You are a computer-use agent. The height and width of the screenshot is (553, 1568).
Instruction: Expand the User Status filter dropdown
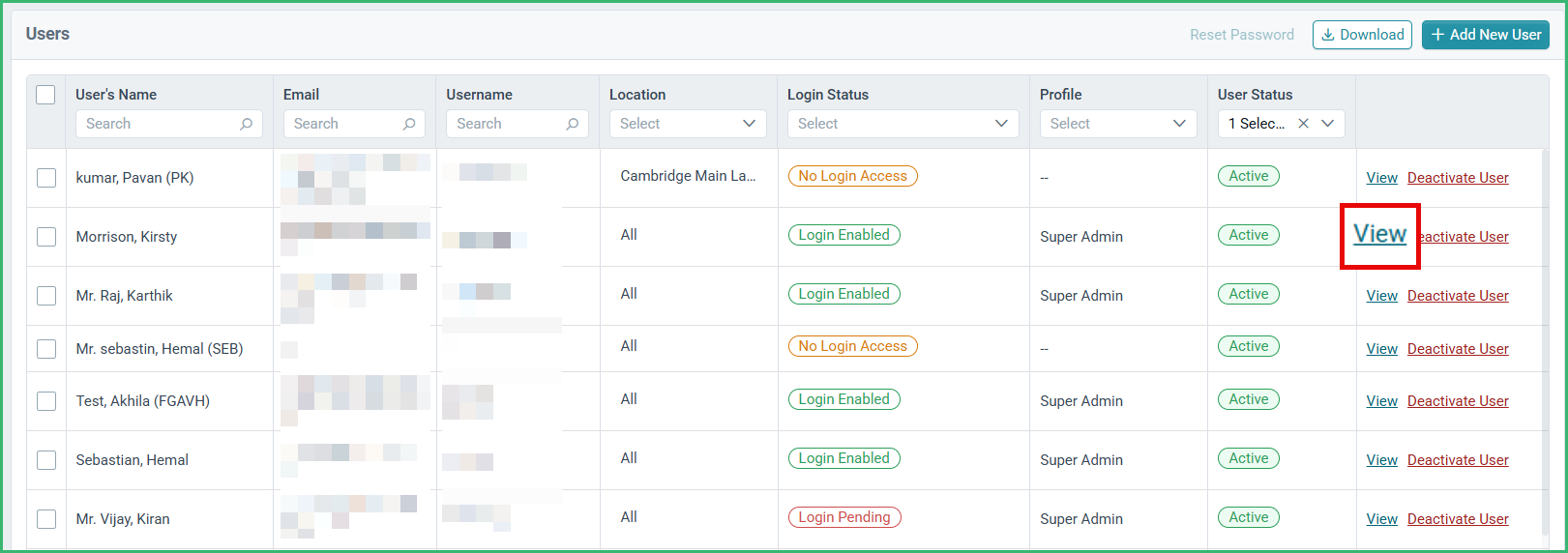click(1327, 124)
